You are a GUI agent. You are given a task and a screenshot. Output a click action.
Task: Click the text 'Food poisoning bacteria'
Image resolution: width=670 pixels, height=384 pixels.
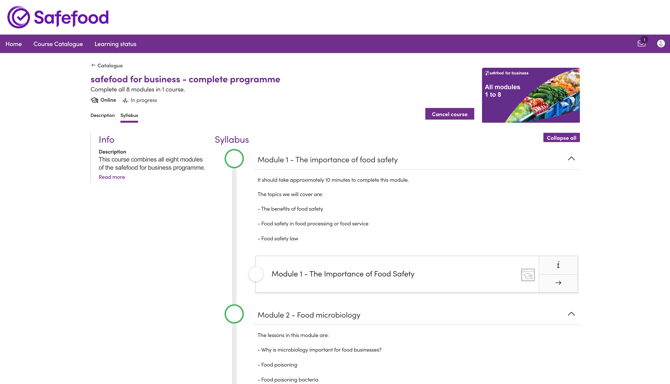290,380
